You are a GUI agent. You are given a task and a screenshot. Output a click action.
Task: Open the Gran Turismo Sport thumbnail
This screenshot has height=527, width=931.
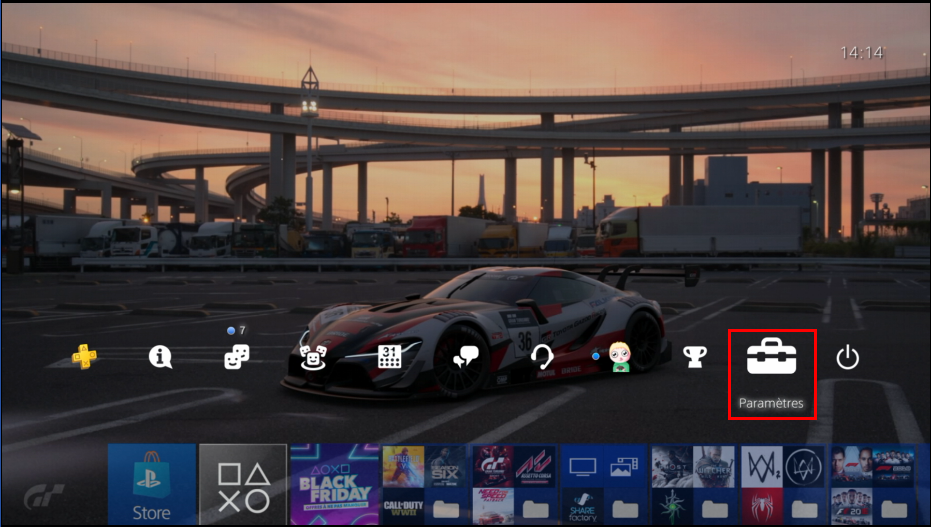pos(493,466)
